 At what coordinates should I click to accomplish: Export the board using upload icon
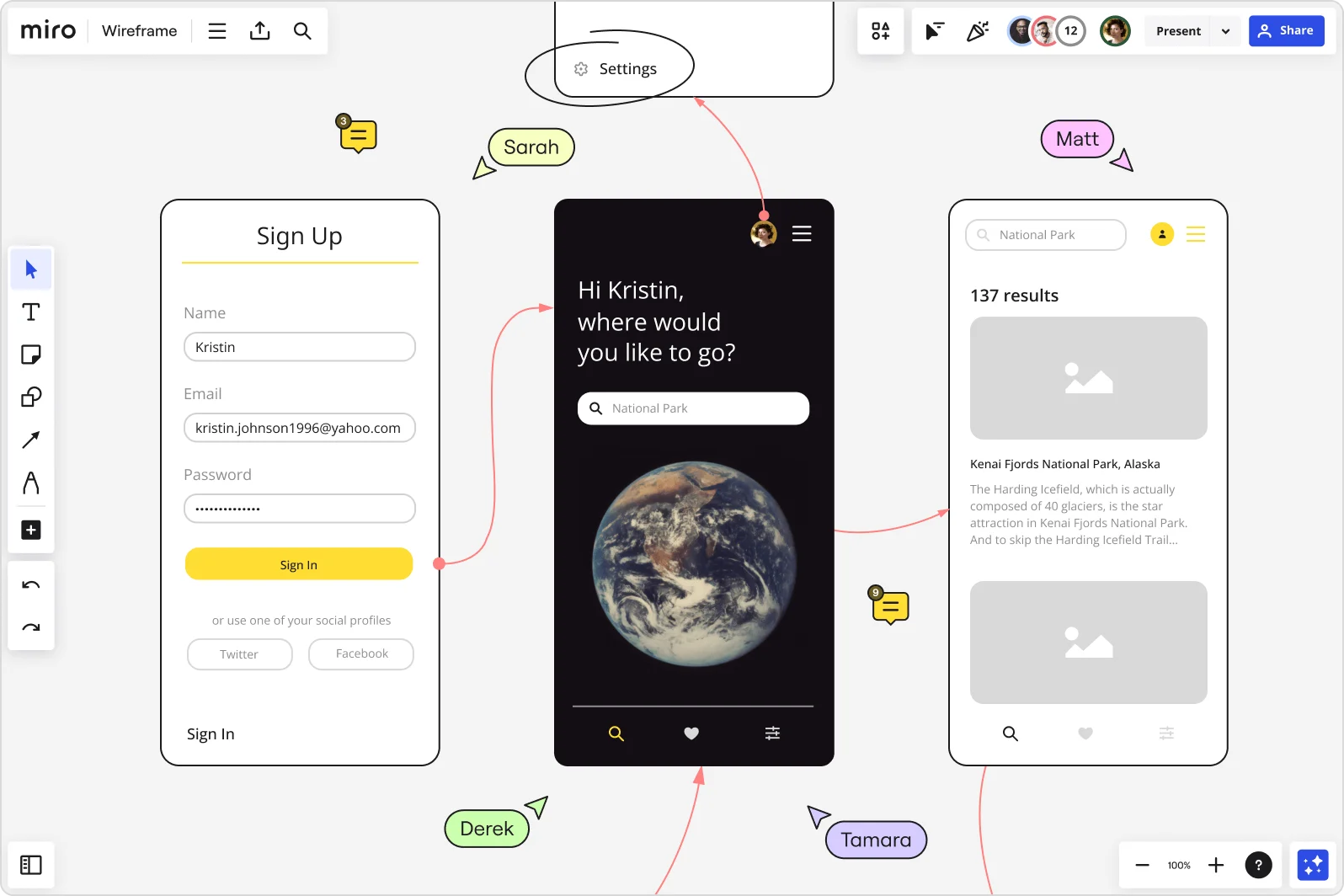point(260,31)
